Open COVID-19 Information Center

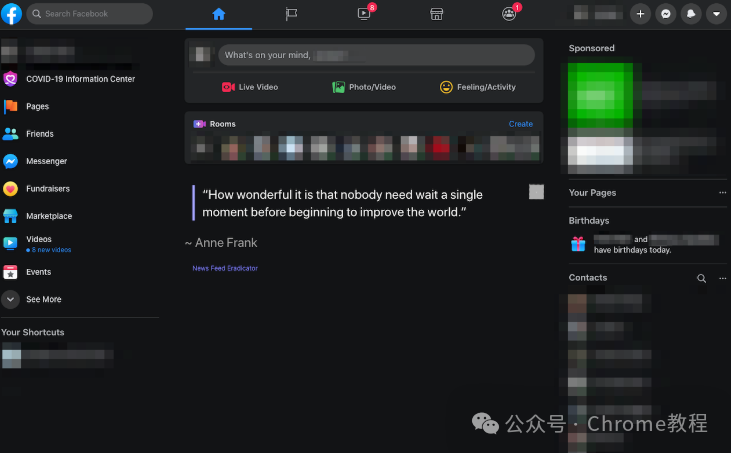tap(80, 79)
